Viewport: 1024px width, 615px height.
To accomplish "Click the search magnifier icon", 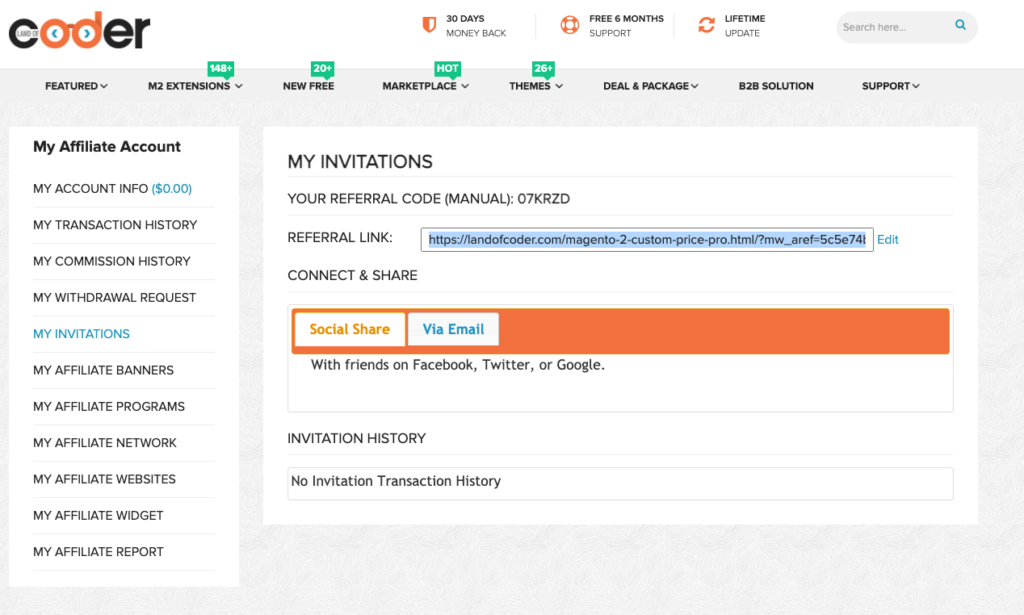I will coord(961,25).
